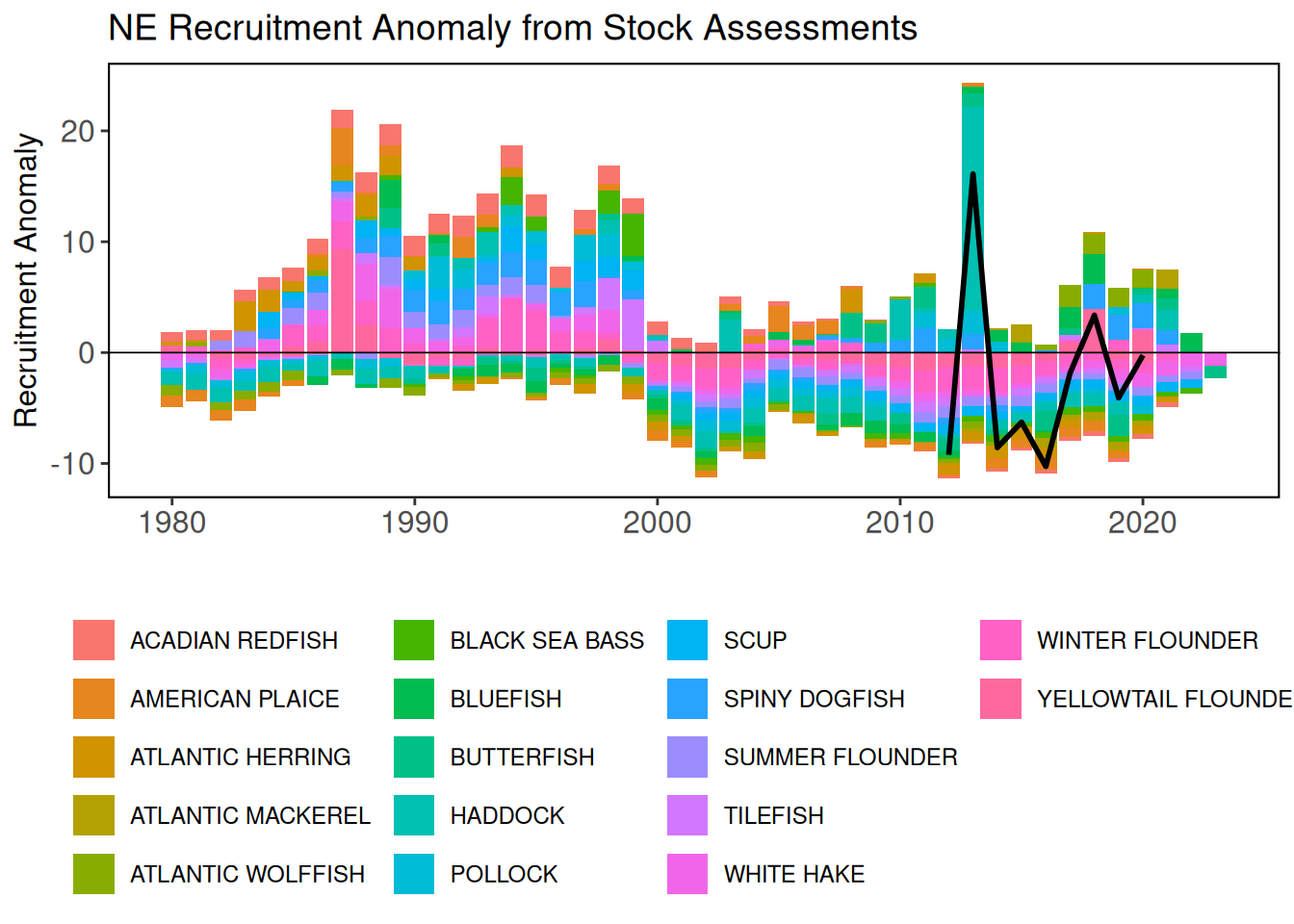
Task: Choose the Tilefish purple legend swatch
Action: (x=687, y=815)
